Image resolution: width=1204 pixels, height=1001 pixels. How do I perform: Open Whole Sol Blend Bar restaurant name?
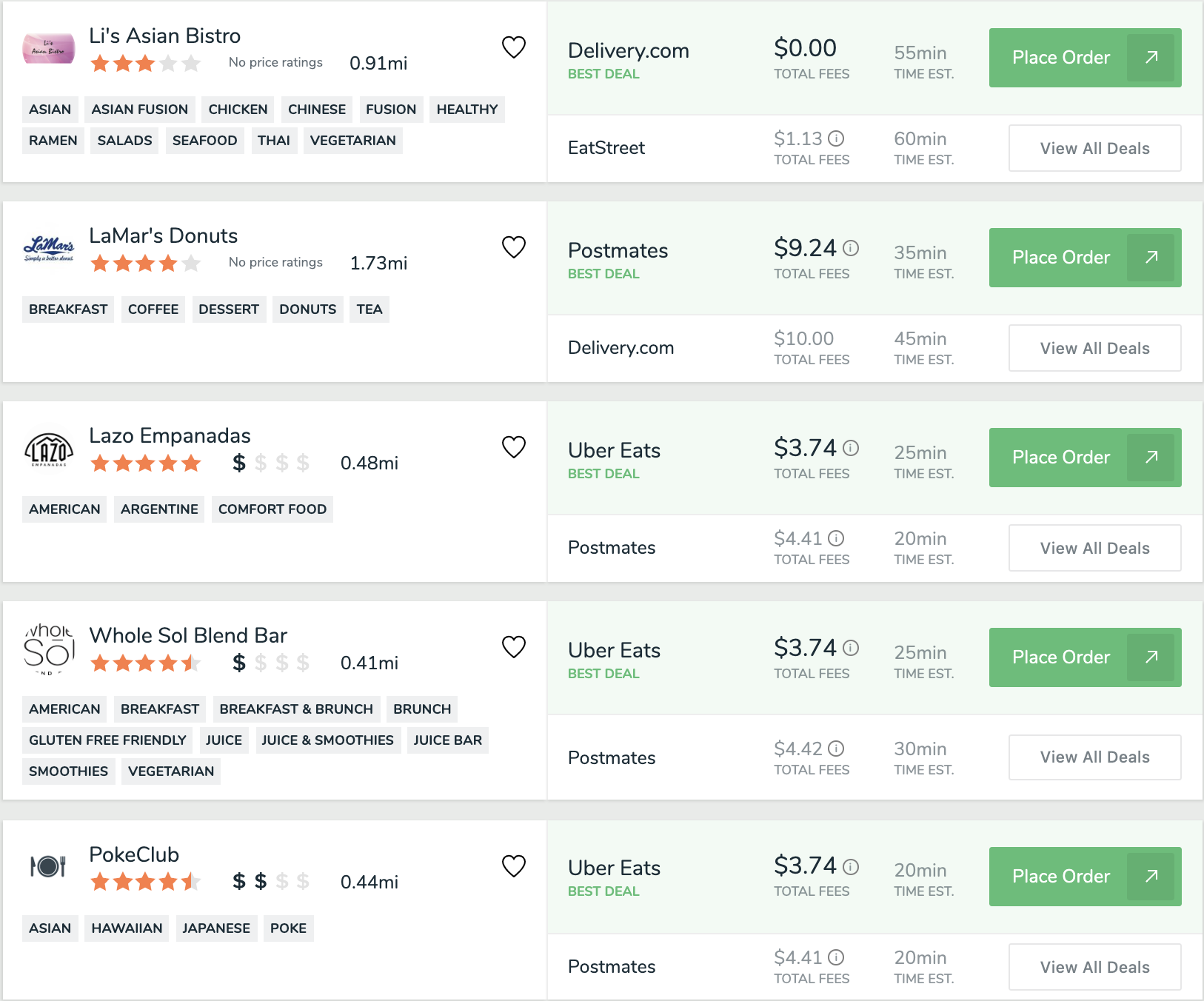click(188, 635)
